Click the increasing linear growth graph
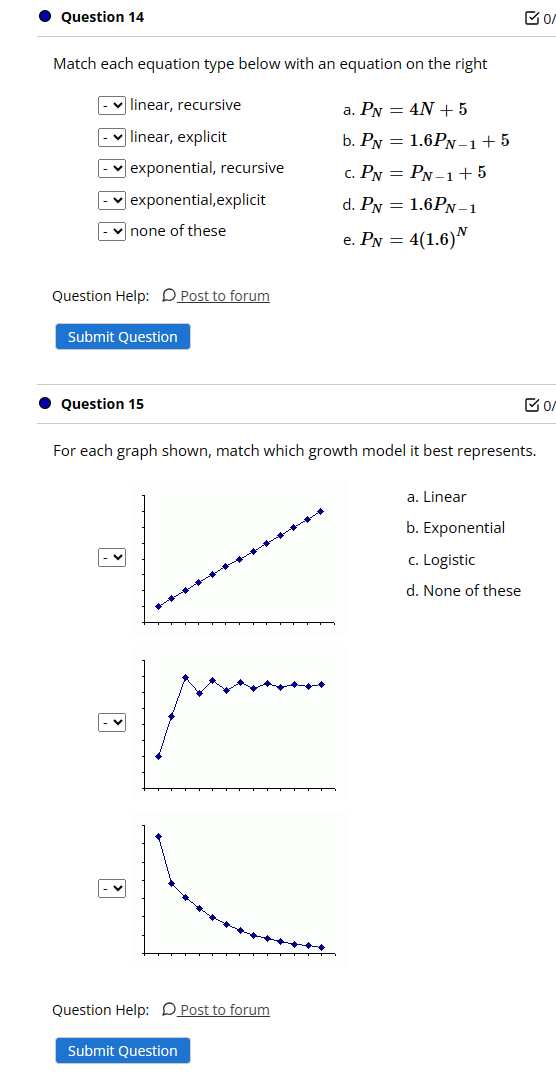 (239, 558)
